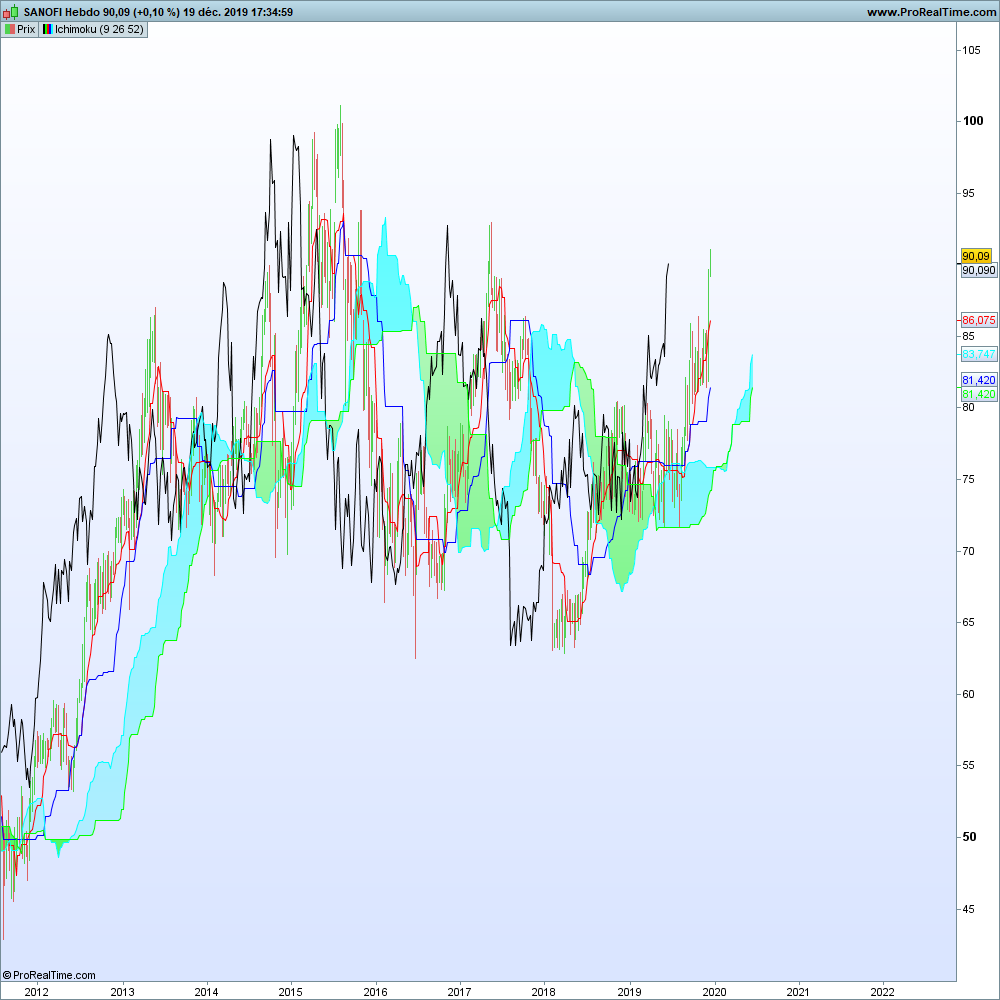
Task: Click the 55 price axis label
Action: (x=969, y=765)
